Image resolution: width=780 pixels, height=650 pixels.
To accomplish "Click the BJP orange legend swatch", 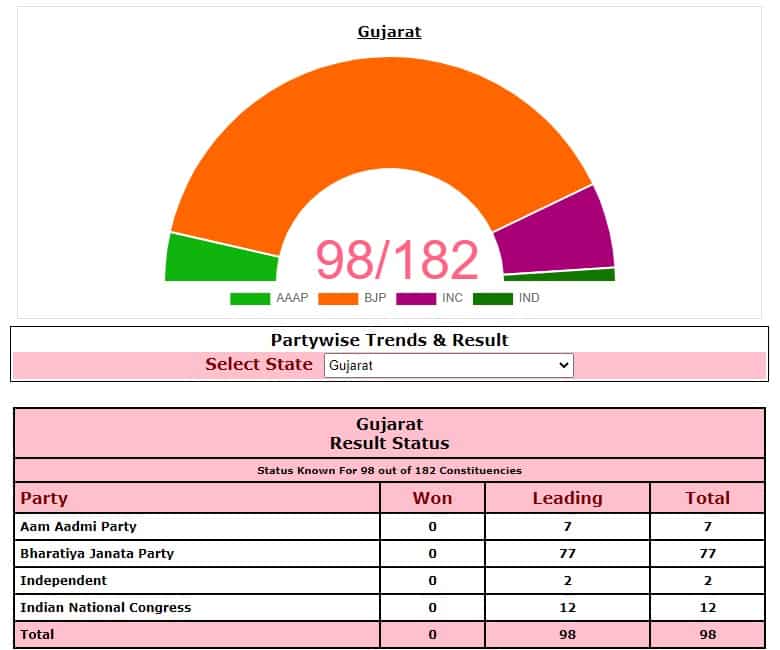I will (x=338, y=298).
